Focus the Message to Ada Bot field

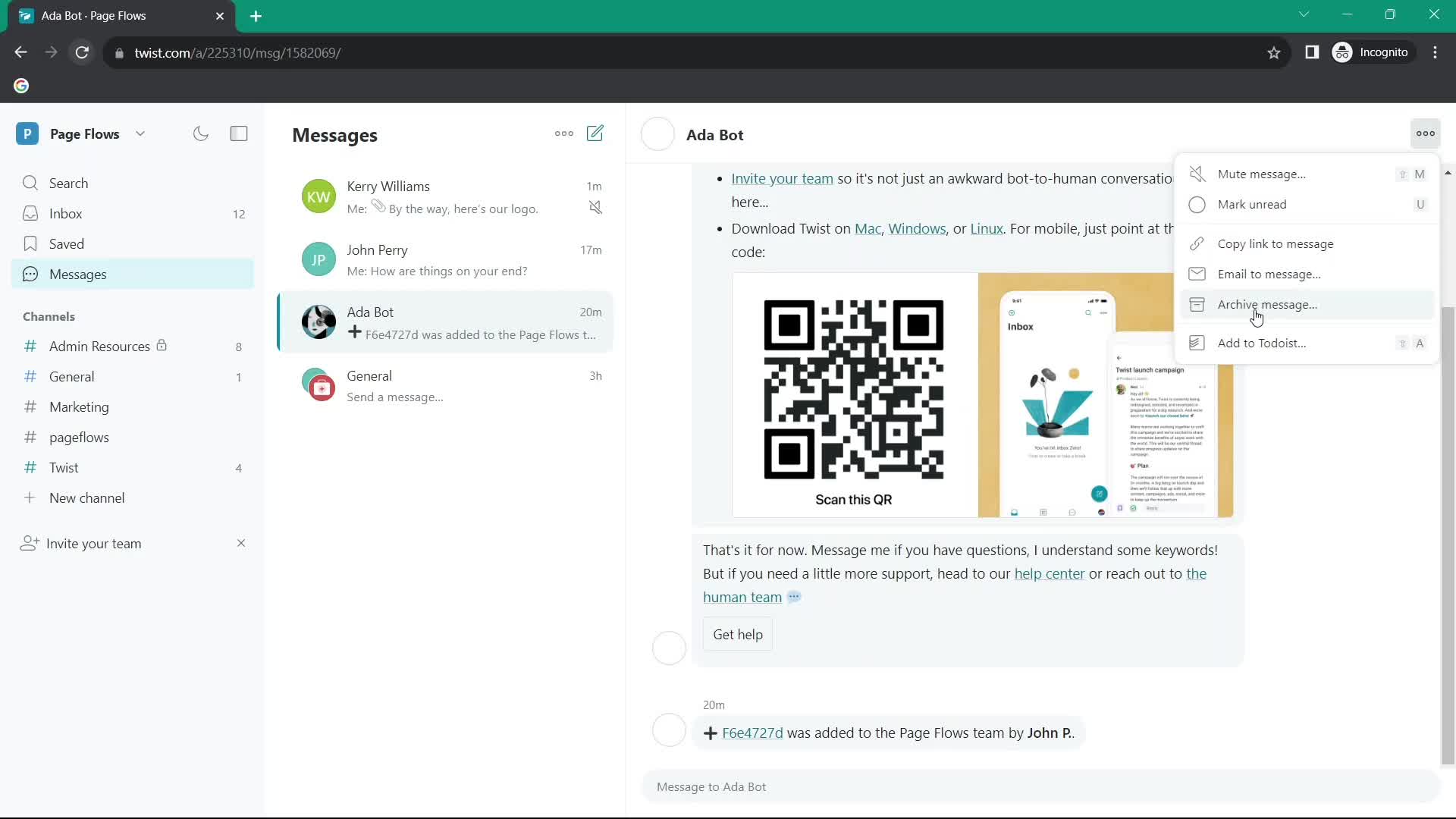coord(1040,786)
